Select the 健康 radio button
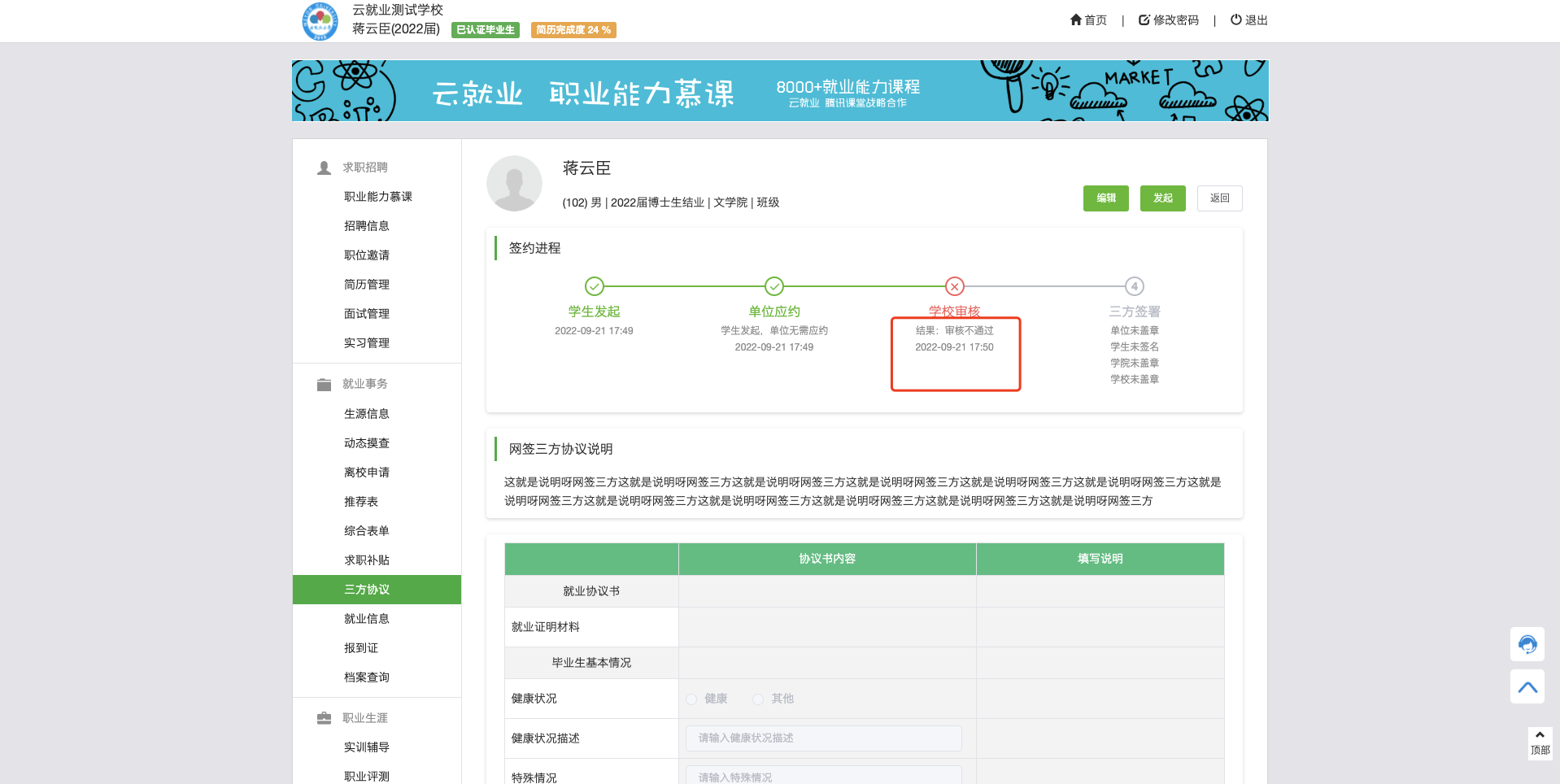This screenshot has height=784, width=1560. (x=691, y=699)
